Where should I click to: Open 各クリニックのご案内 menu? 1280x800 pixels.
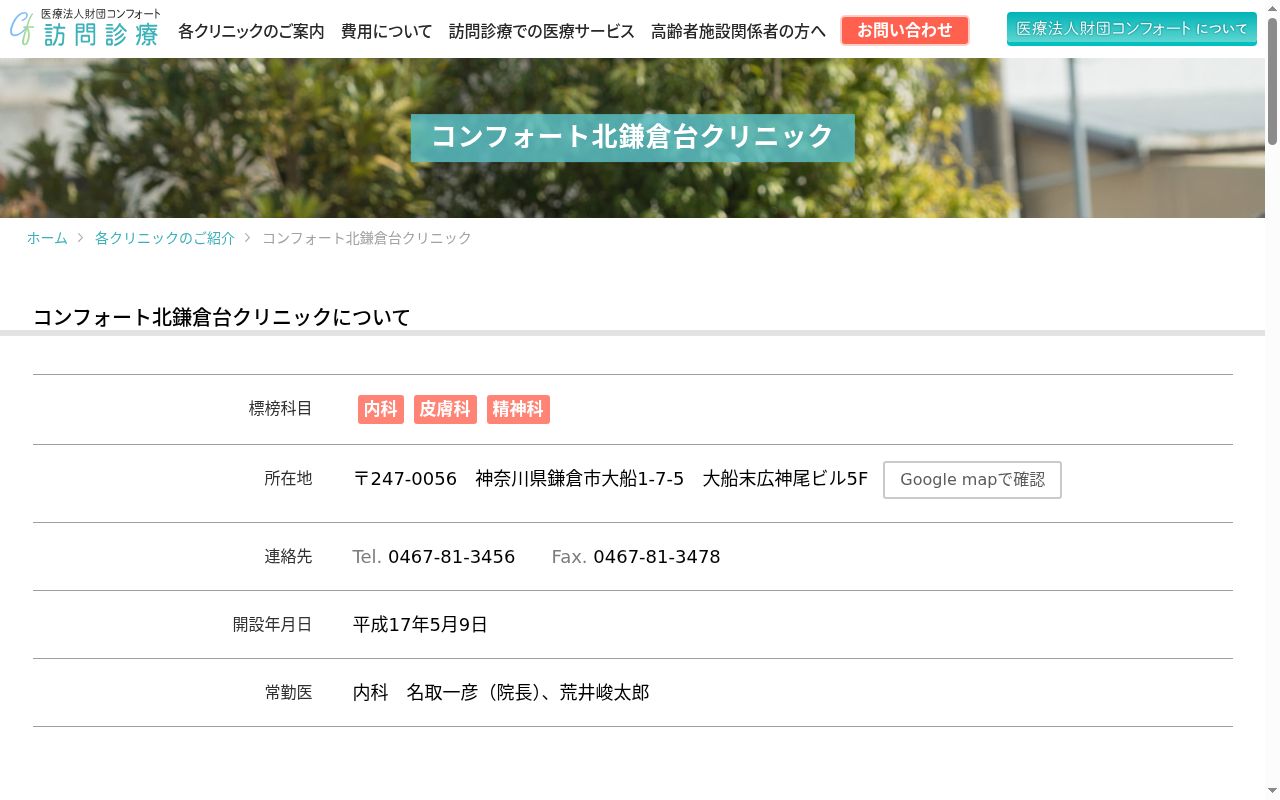click(251, 31)
